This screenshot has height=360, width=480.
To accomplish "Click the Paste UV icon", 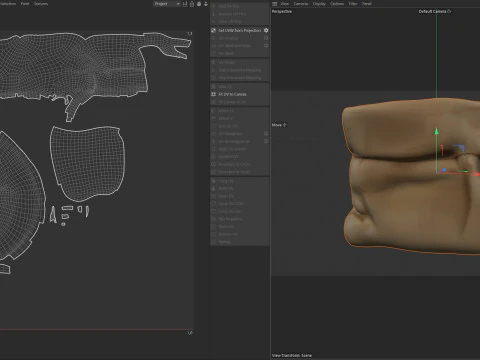I will click(214, 189).
